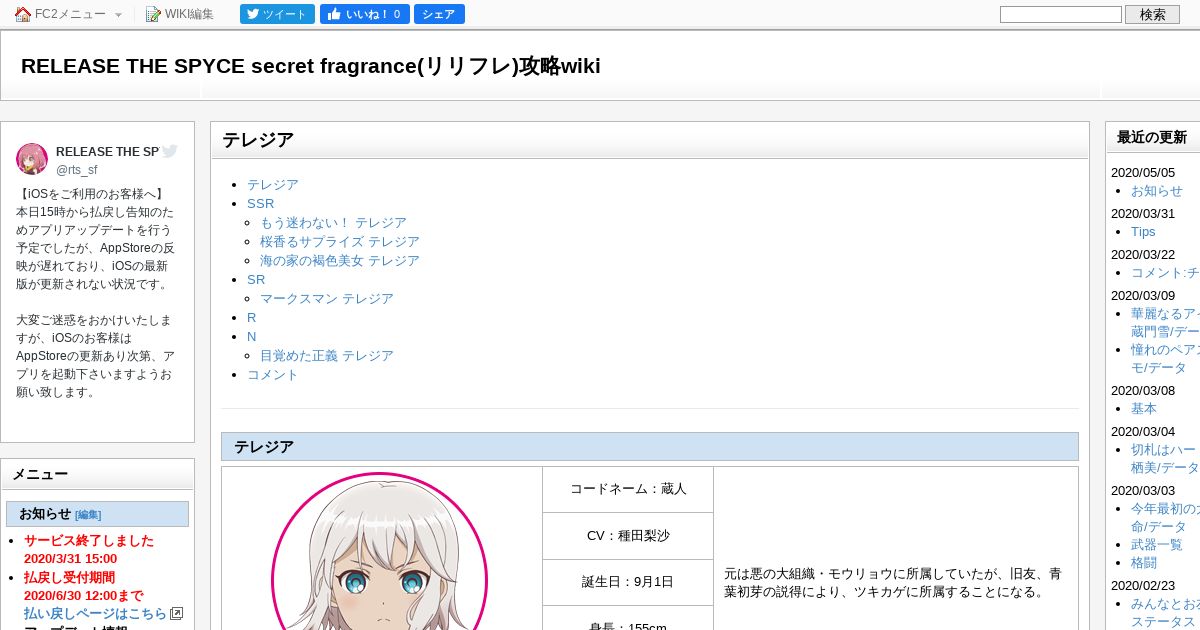Open the FC2メニュー dropdown

(x=69, y=14)
